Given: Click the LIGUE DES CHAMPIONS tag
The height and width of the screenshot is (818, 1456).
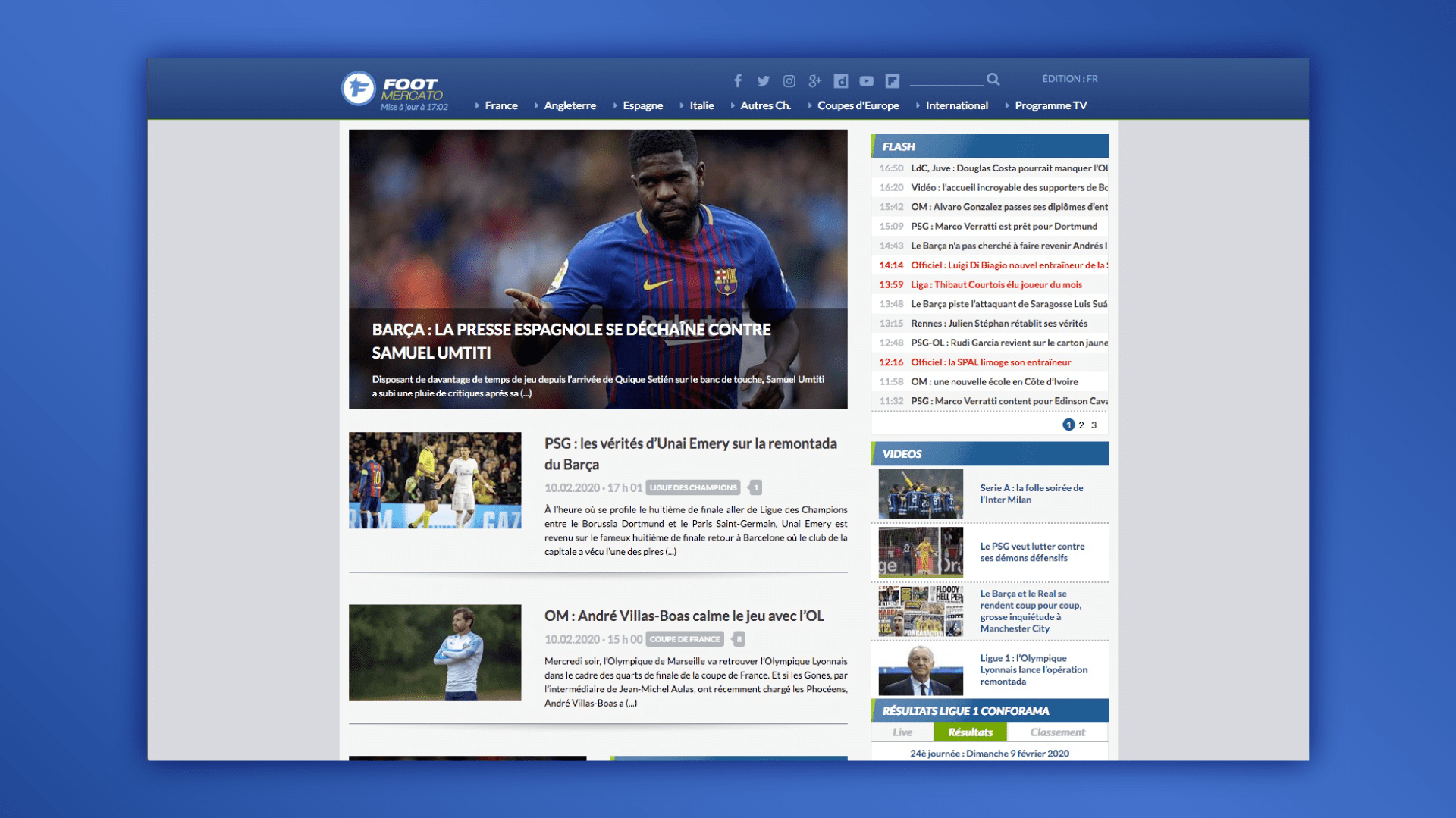Looking at the screenshot, I should (x=692, y=487).
